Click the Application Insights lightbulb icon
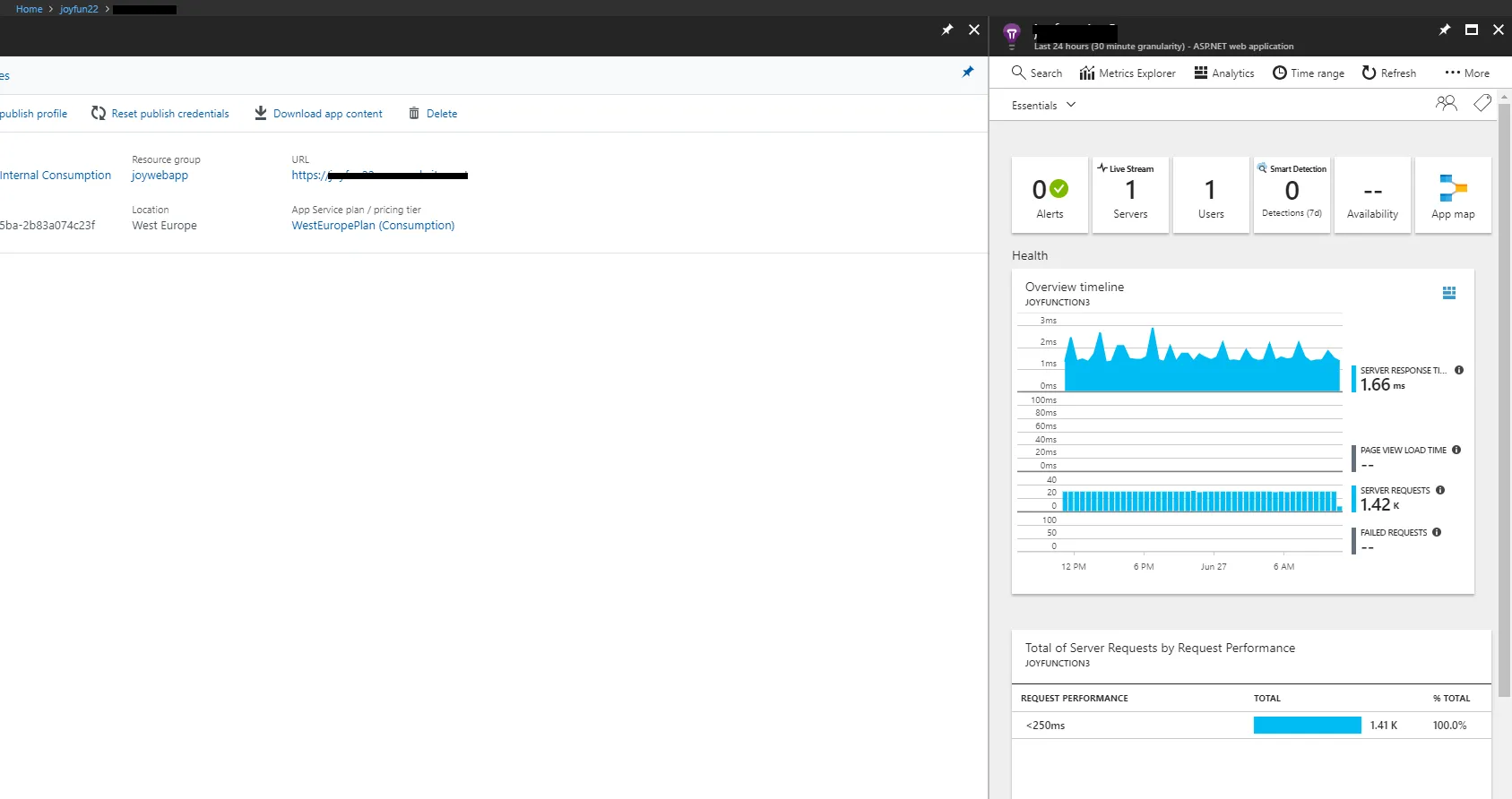Screen dimensions: 1512x799 point(1012,35)
